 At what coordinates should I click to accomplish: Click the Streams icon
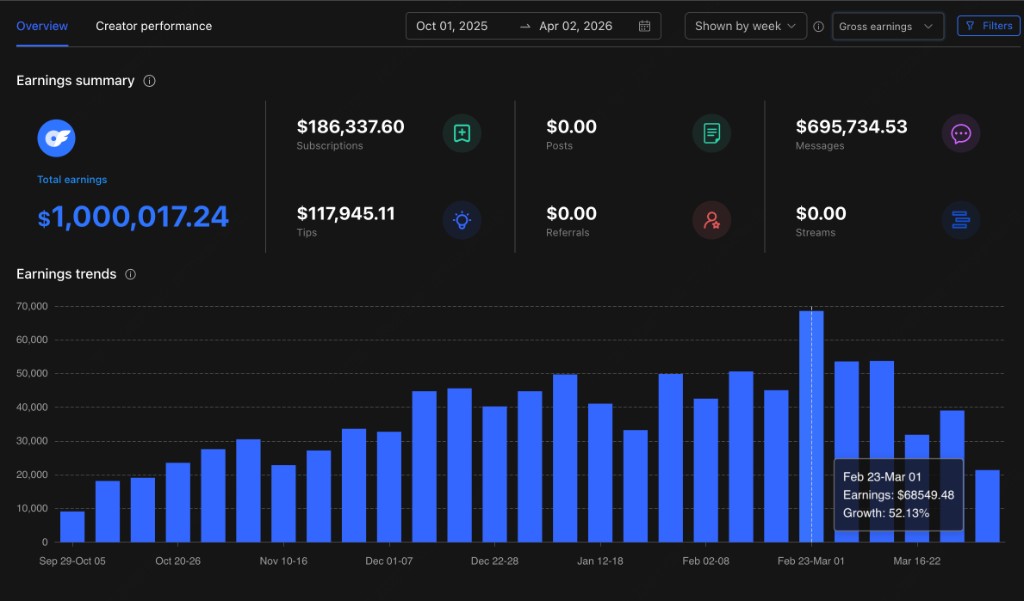point(961,220)
